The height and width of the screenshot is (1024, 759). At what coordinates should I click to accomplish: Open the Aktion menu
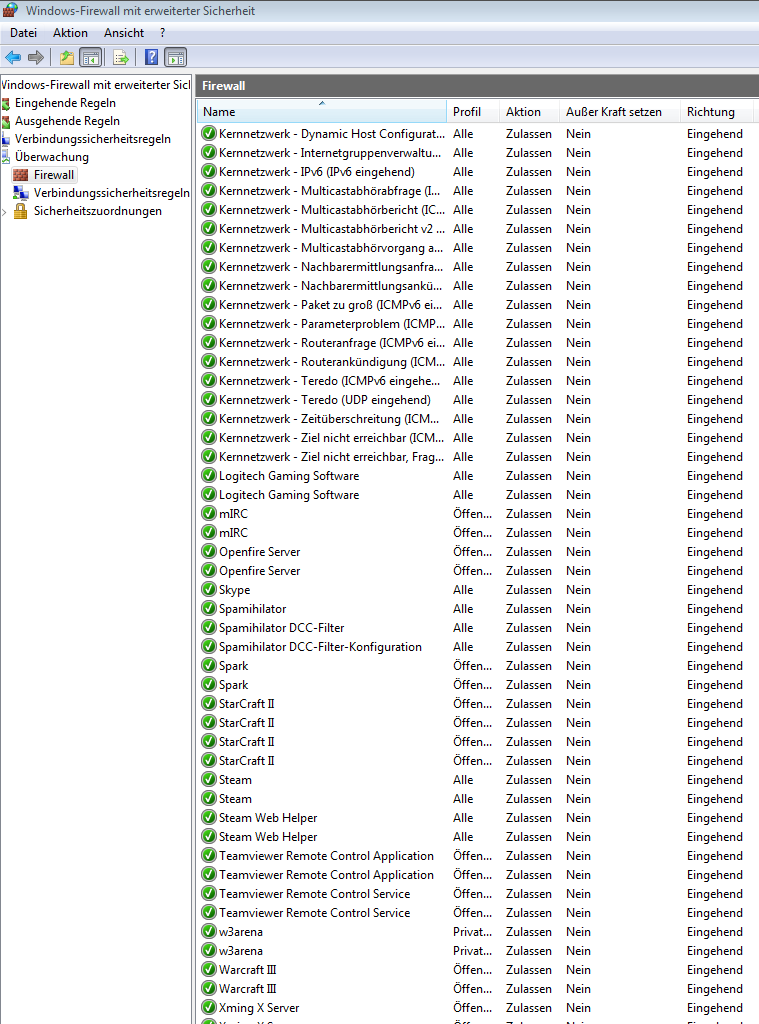point(71,33)
